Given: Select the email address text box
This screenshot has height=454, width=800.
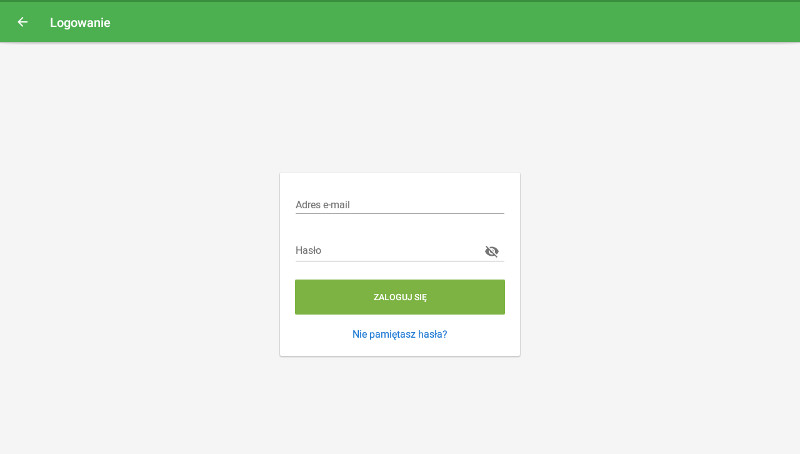Looking at the screenshot, I should tap(399, 205).
